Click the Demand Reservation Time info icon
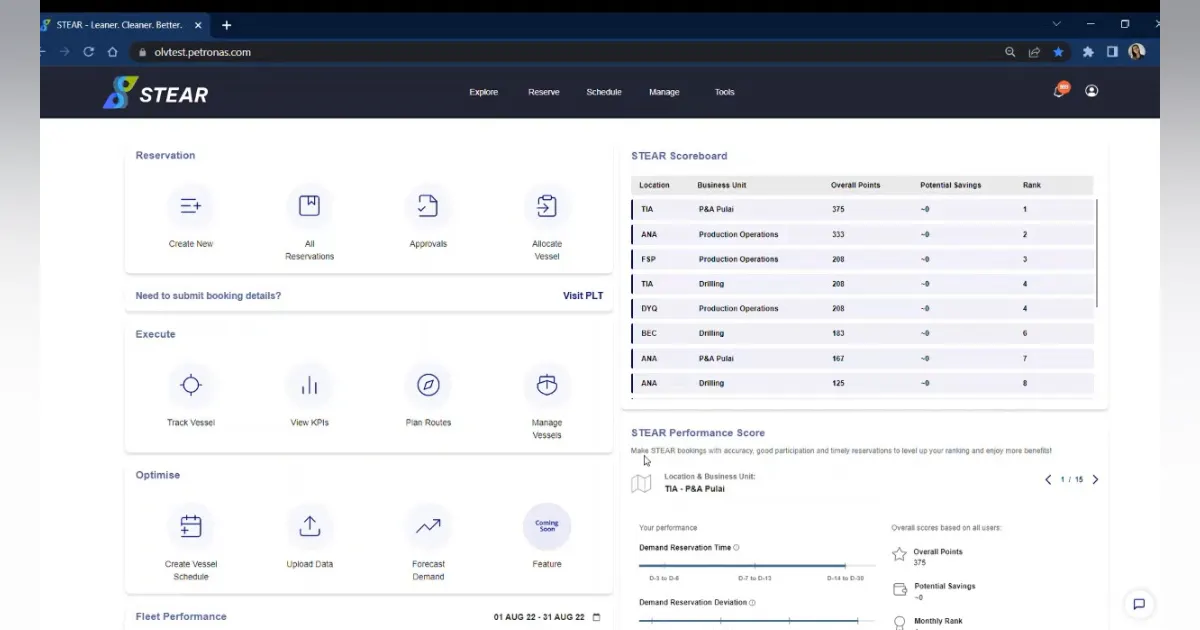 737,548
